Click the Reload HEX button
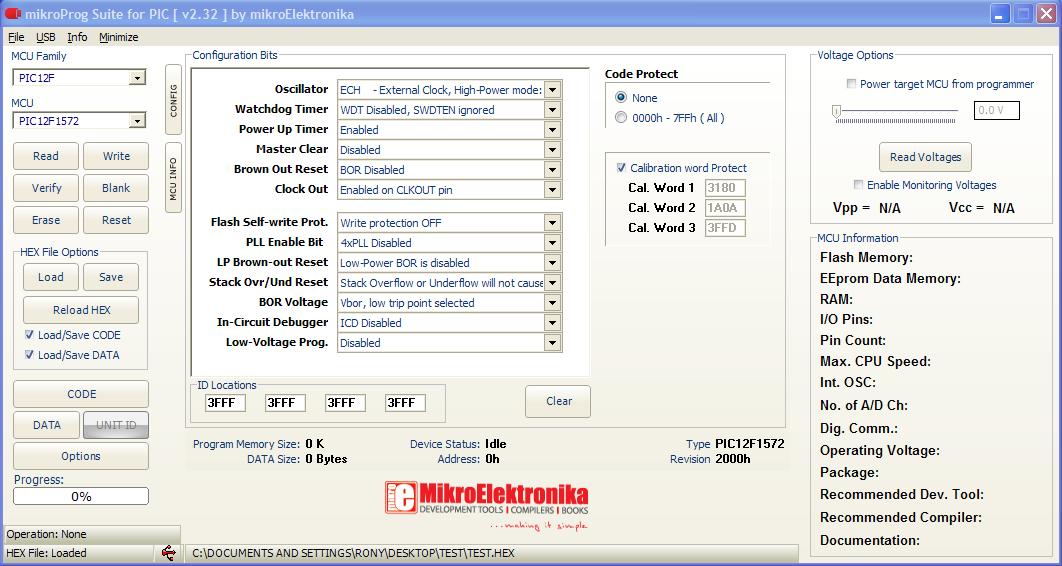This screenshot has height=566, width=1062. [81, 310]
